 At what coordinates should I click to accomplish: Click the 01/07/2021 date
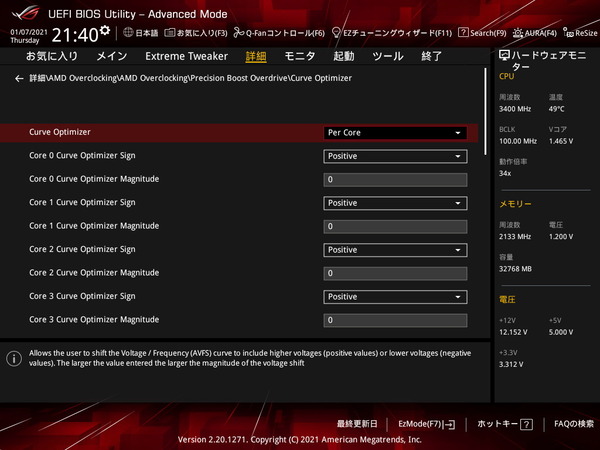coord(29,32)
